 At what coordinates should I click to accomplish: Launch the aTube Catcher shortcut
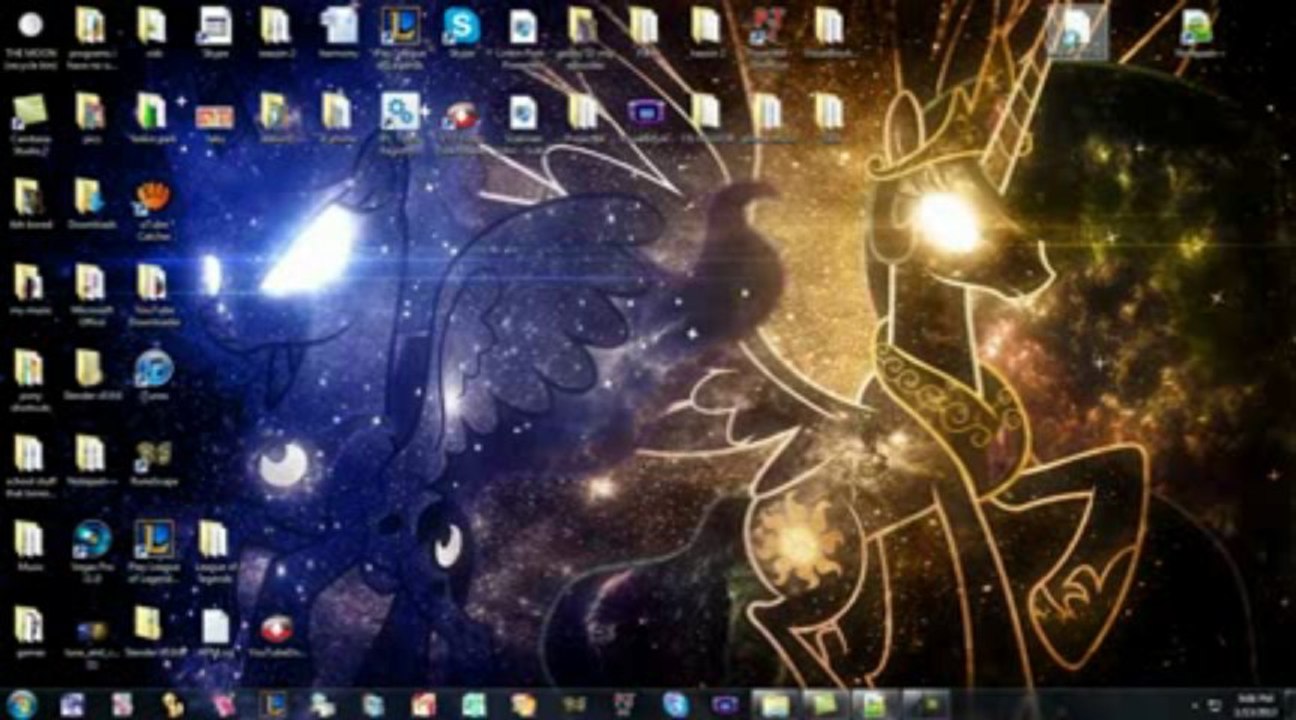[152, 197]
